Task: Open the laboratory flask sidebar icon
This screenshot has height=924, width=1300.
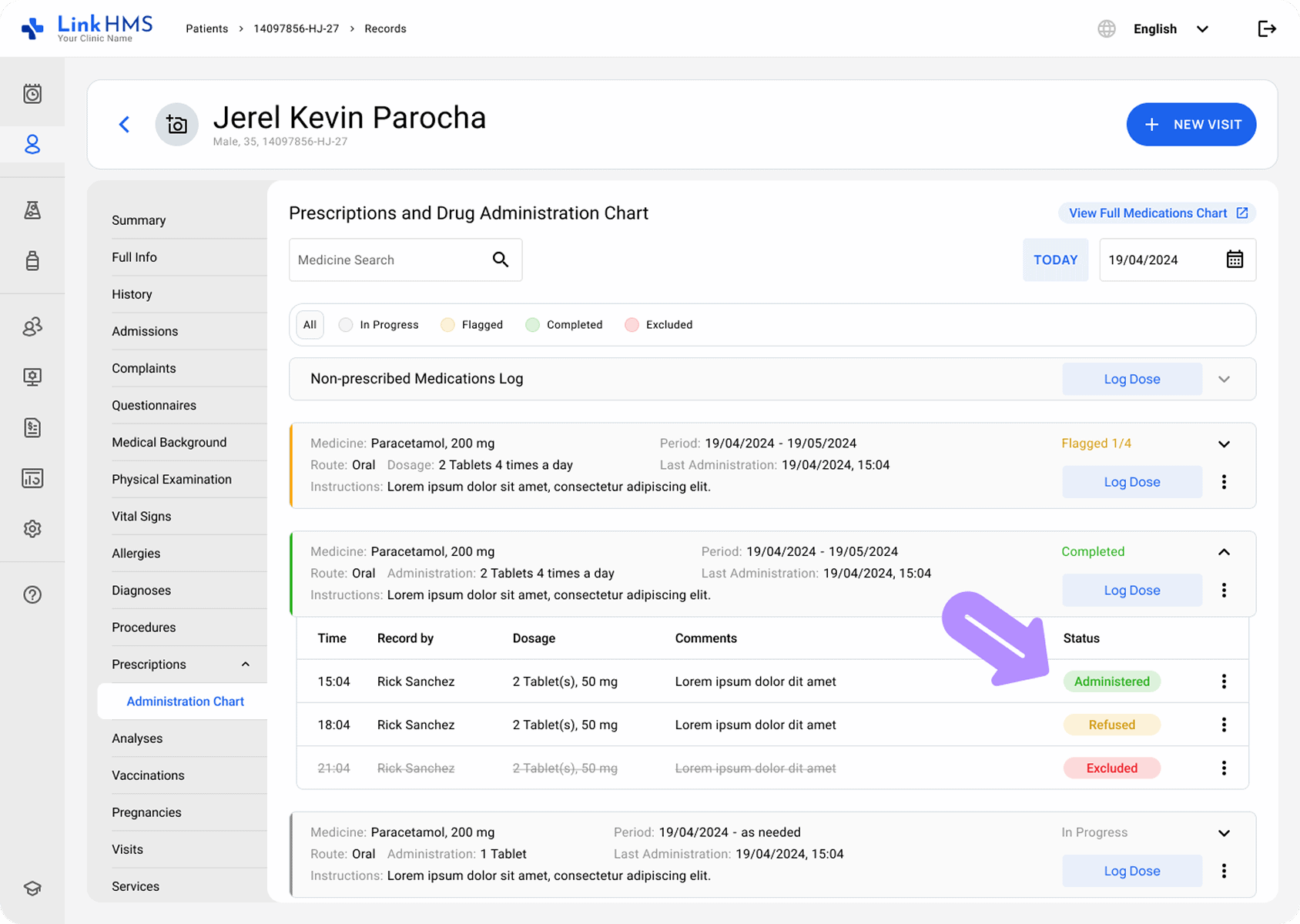Action: 32,210
